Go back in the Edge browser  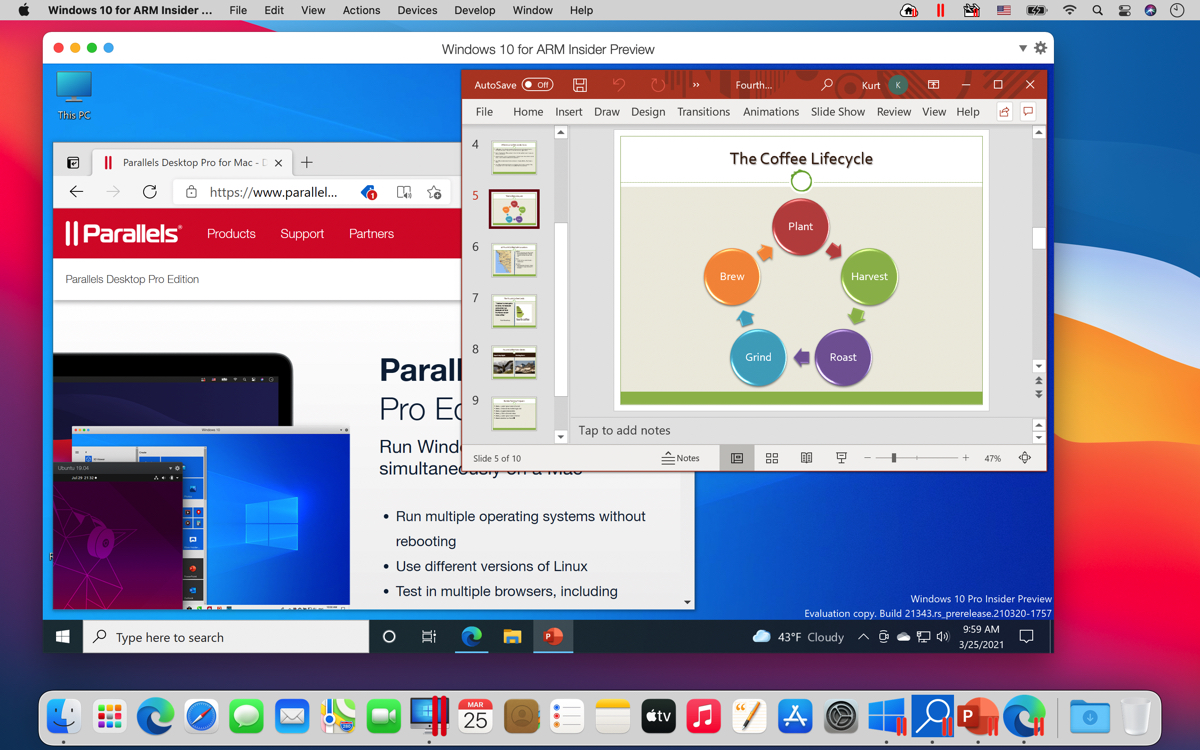click(x=76, y=192)
